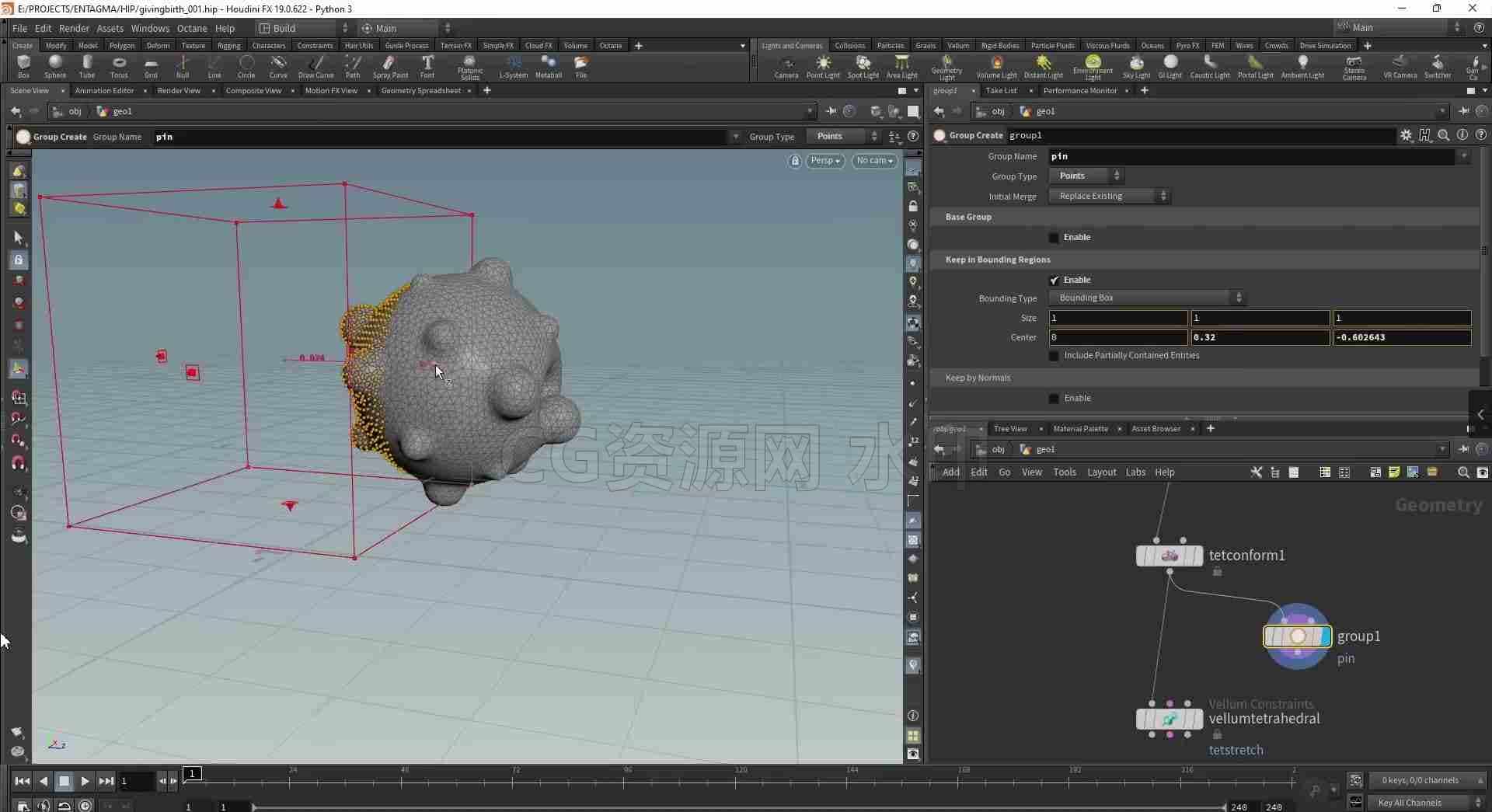Click the Add menu in network editor
1492x812 pixels.
951,472
